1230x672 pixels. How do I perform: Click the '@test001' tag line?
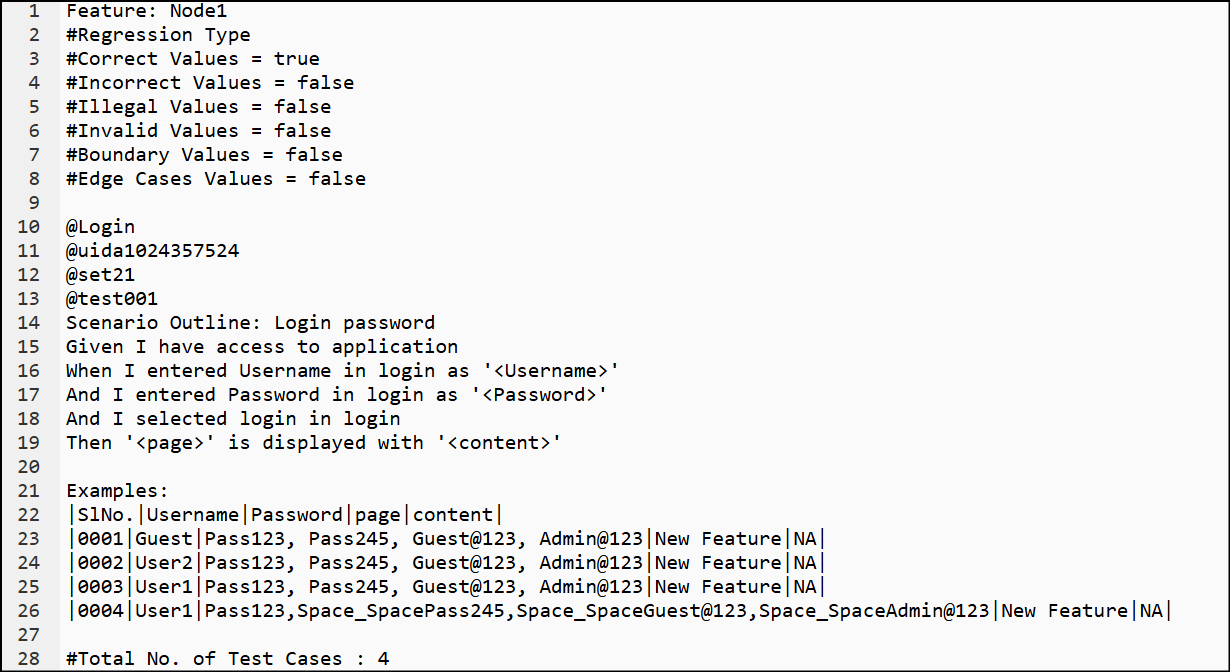(x=112, y=299)
